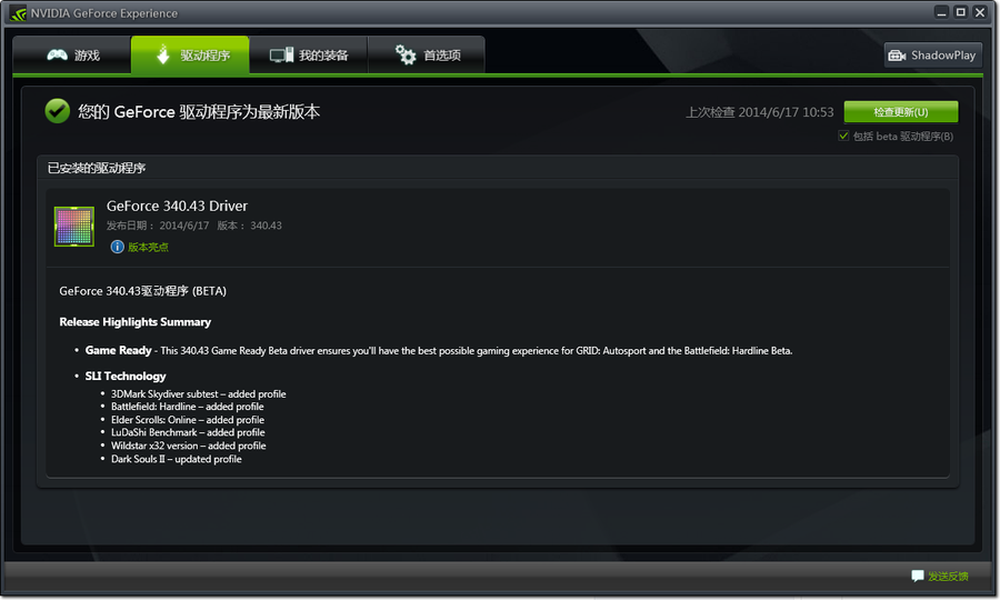Switch to the 游戏 tab

pos(72,55)
